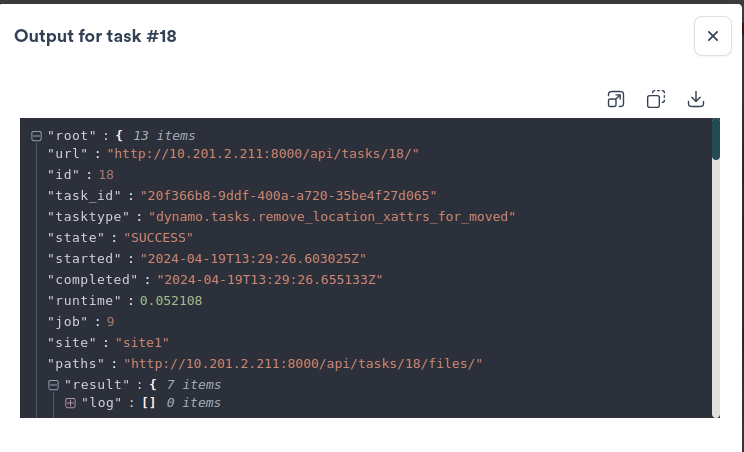The width and height of the screenshot is (744, 452).
Task: Click the runtime value 0.052108
Action: (x=171, y=300)
